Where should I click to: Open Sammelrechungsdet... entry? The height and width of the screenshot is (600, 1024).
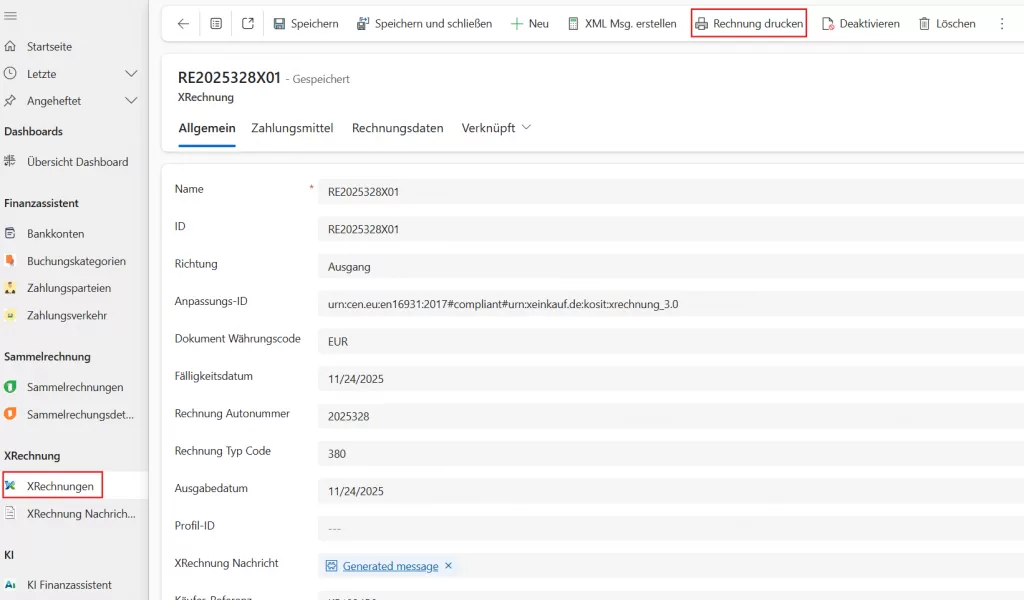tap(80, 415)
